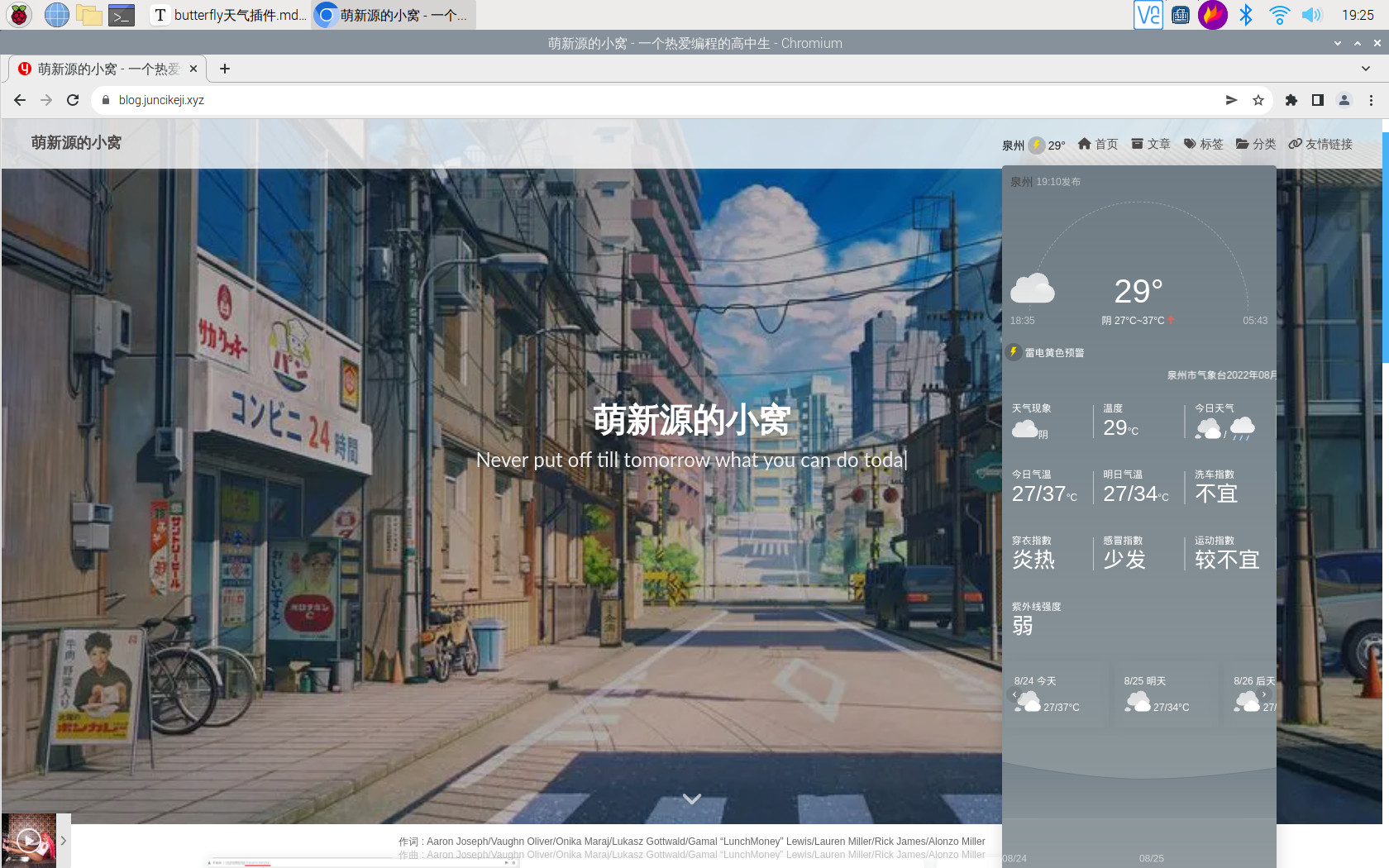Toggle the Chromium side panel
The height and width of the screenshot is (868, 1389).
1318,100
